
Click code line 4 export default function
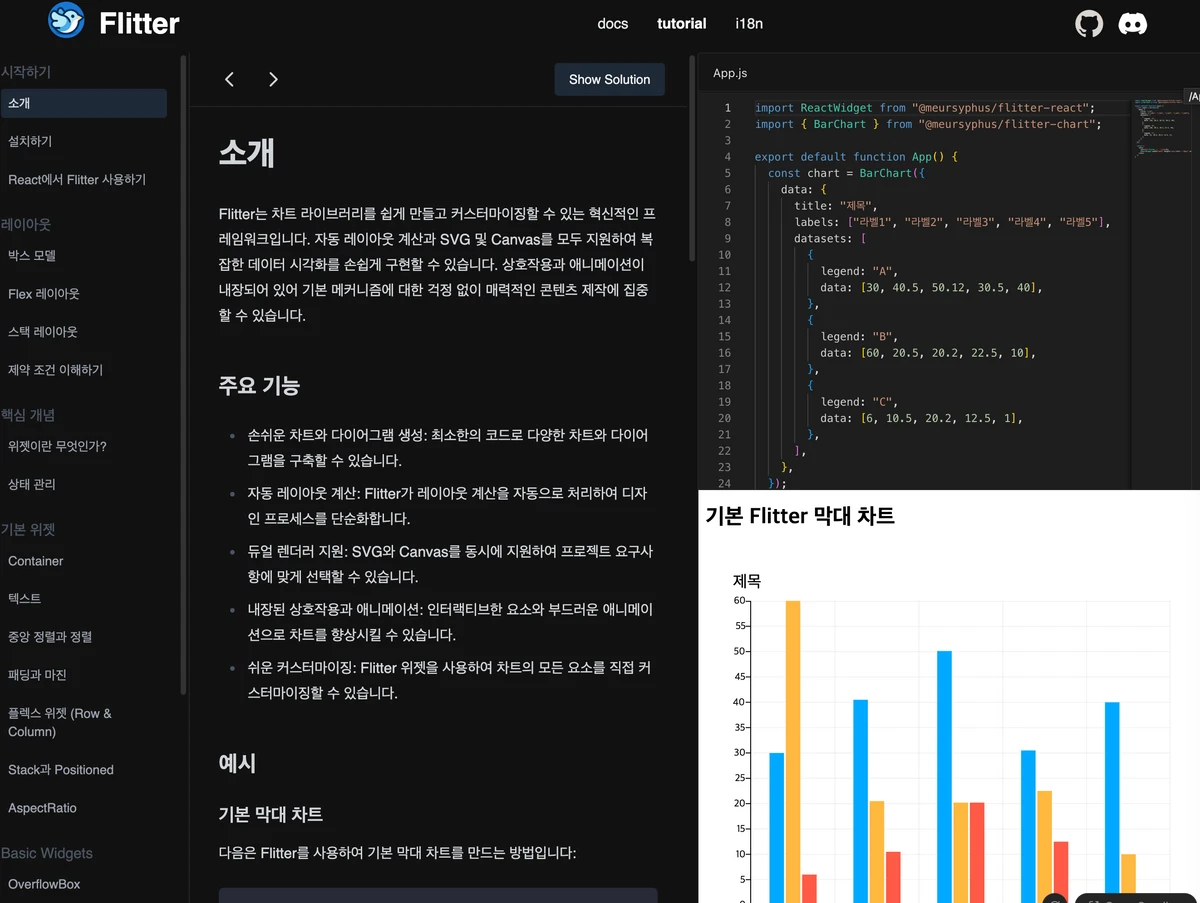pos(856,157)
